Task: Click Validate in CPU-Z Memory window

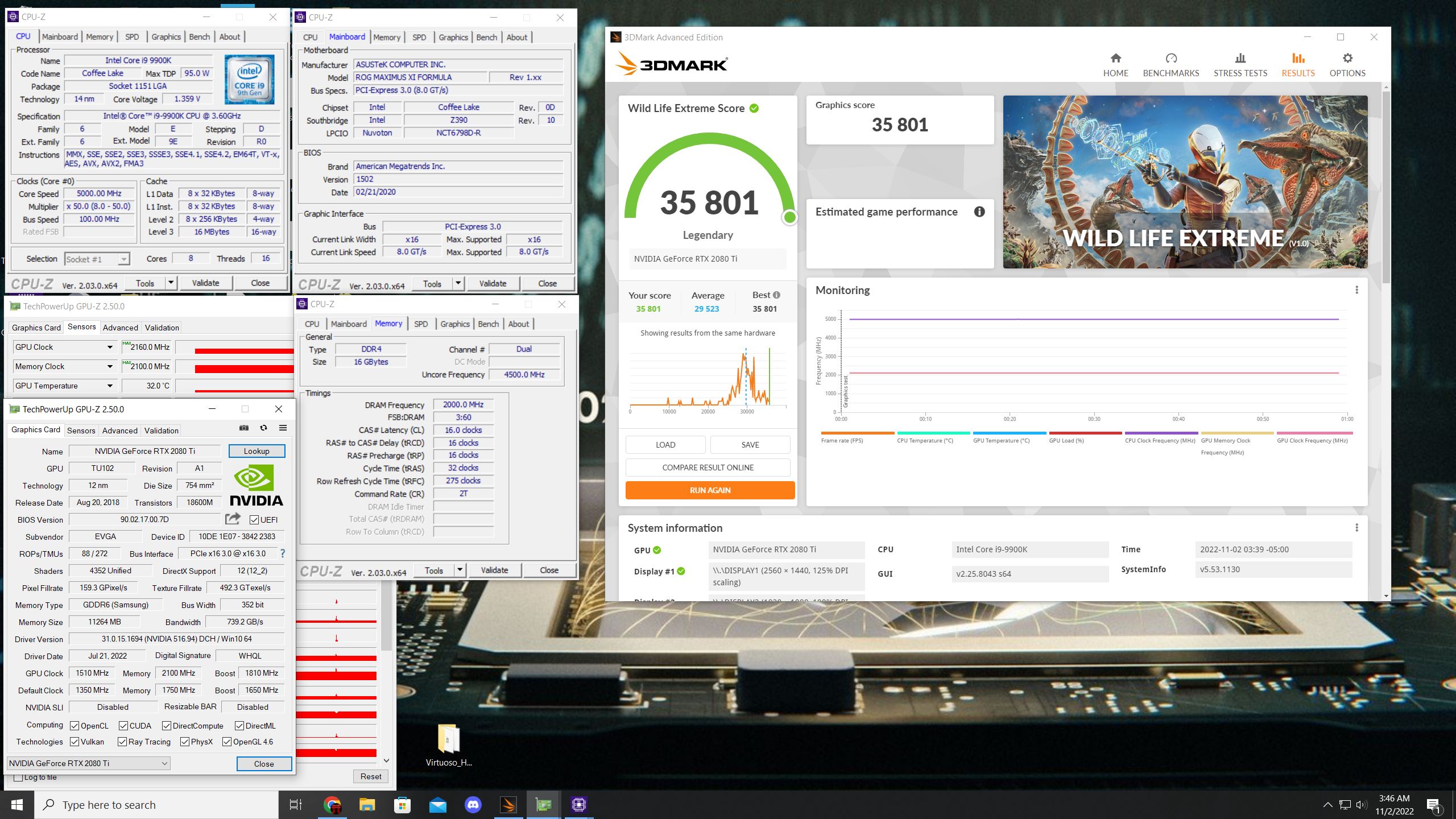Action: pyautogui.click(x=494, y=570)
